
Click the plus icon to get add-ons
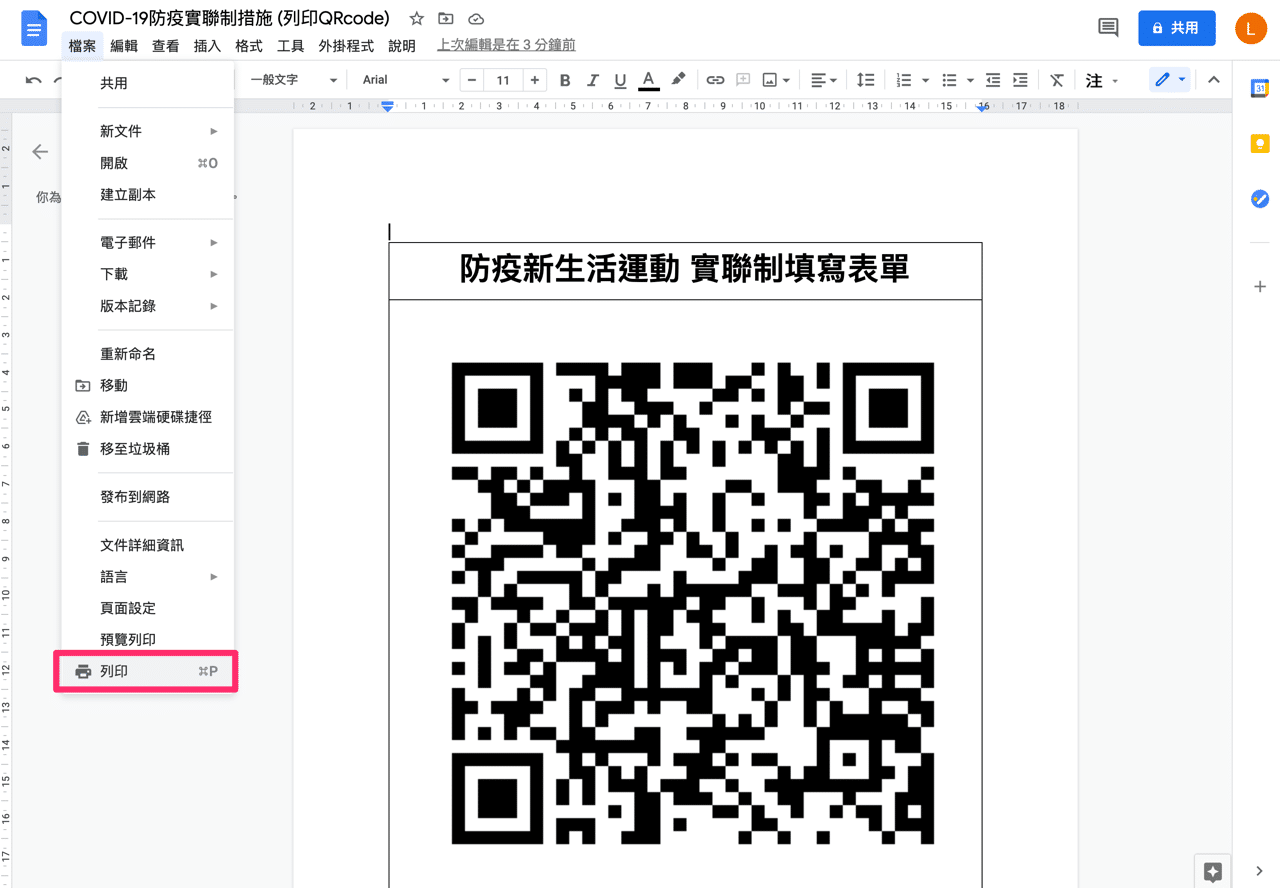pyautogui.click(x=1260, y=287)
